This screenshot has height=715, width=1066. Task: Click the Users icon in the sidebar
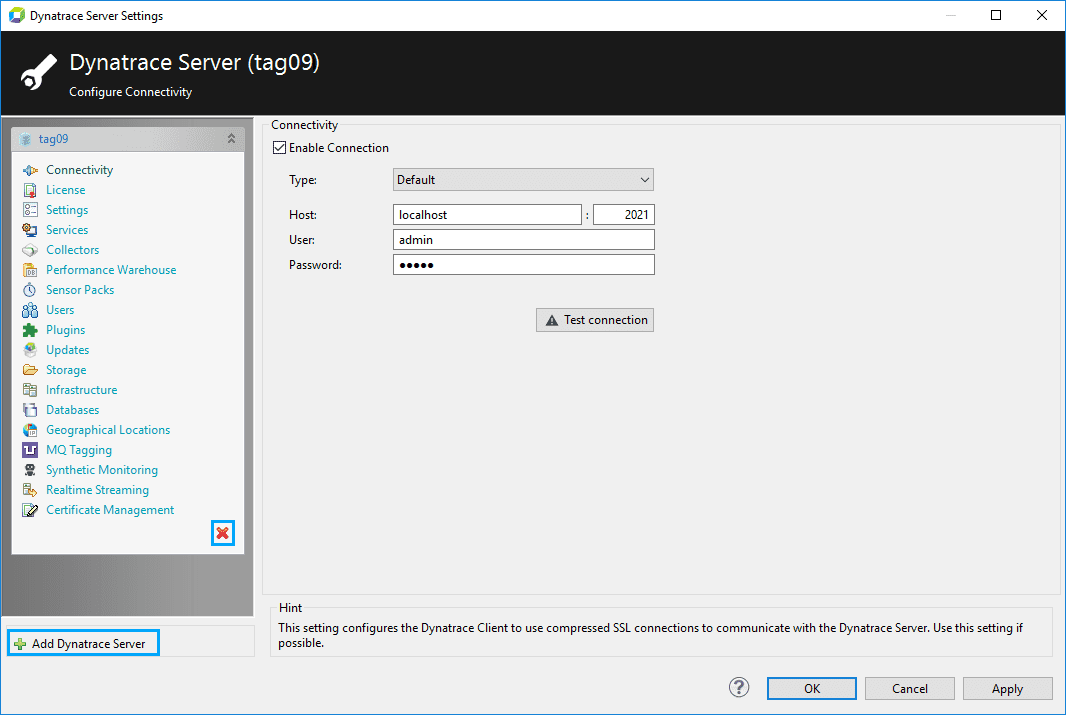point(30,310)
